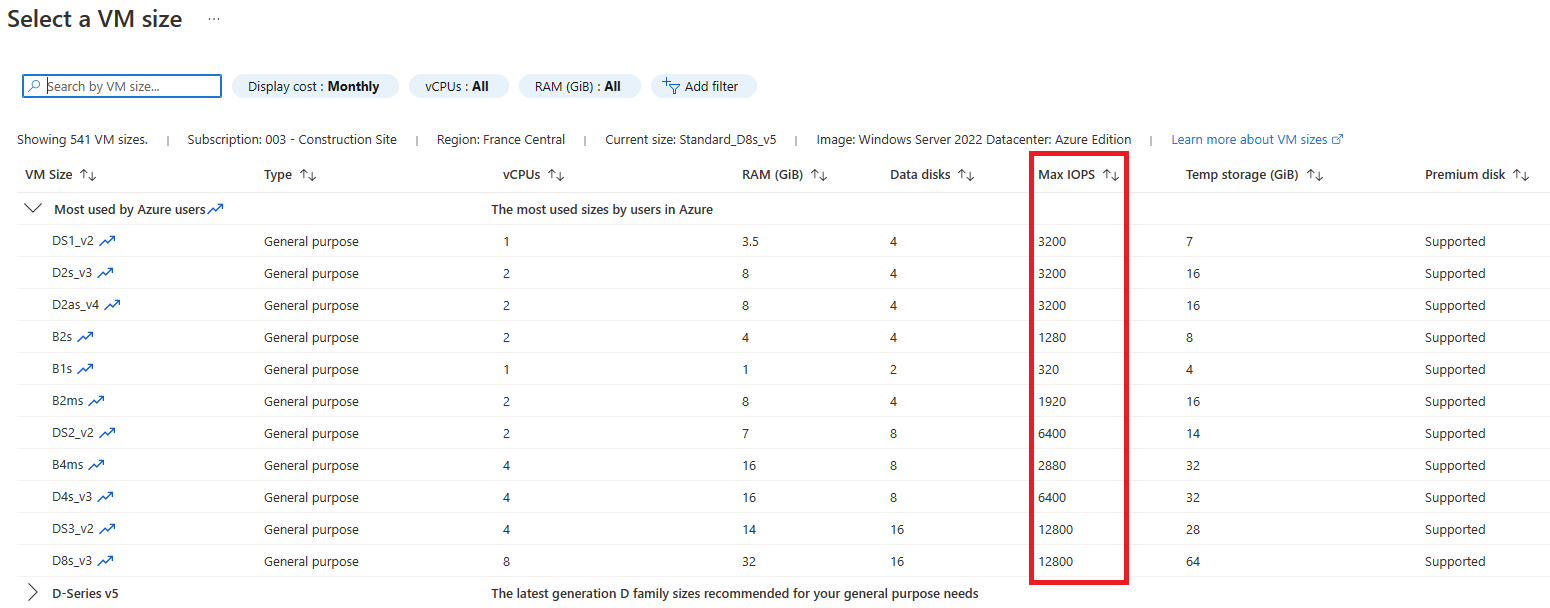
Task: Click Supported premium disk in B1s row
Action: pos(1455,369)
